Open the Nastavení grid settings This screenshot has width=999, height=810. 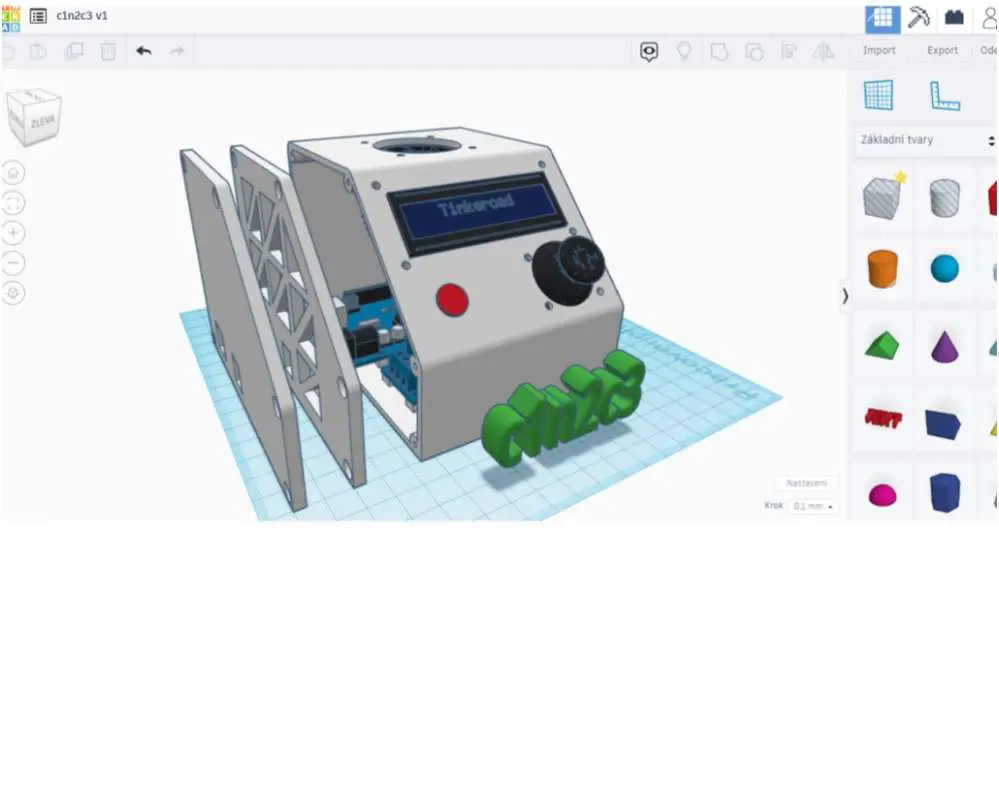pos(807,483)
